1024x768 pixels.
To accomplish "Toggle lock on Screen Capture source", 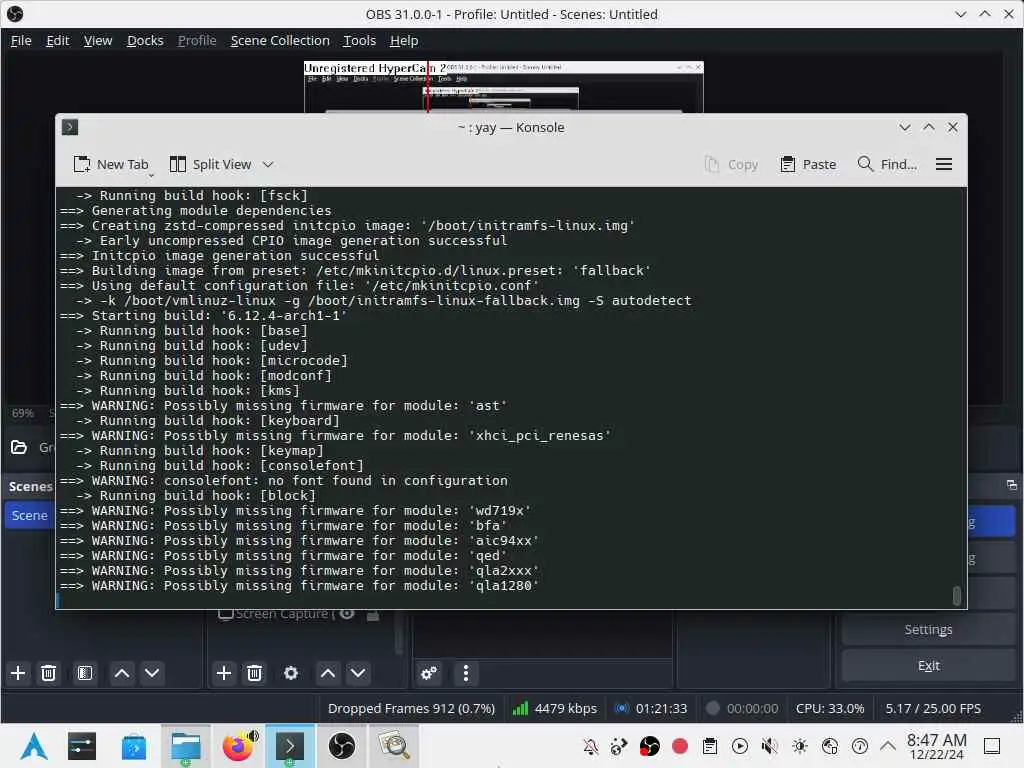I will coord(373,615).
